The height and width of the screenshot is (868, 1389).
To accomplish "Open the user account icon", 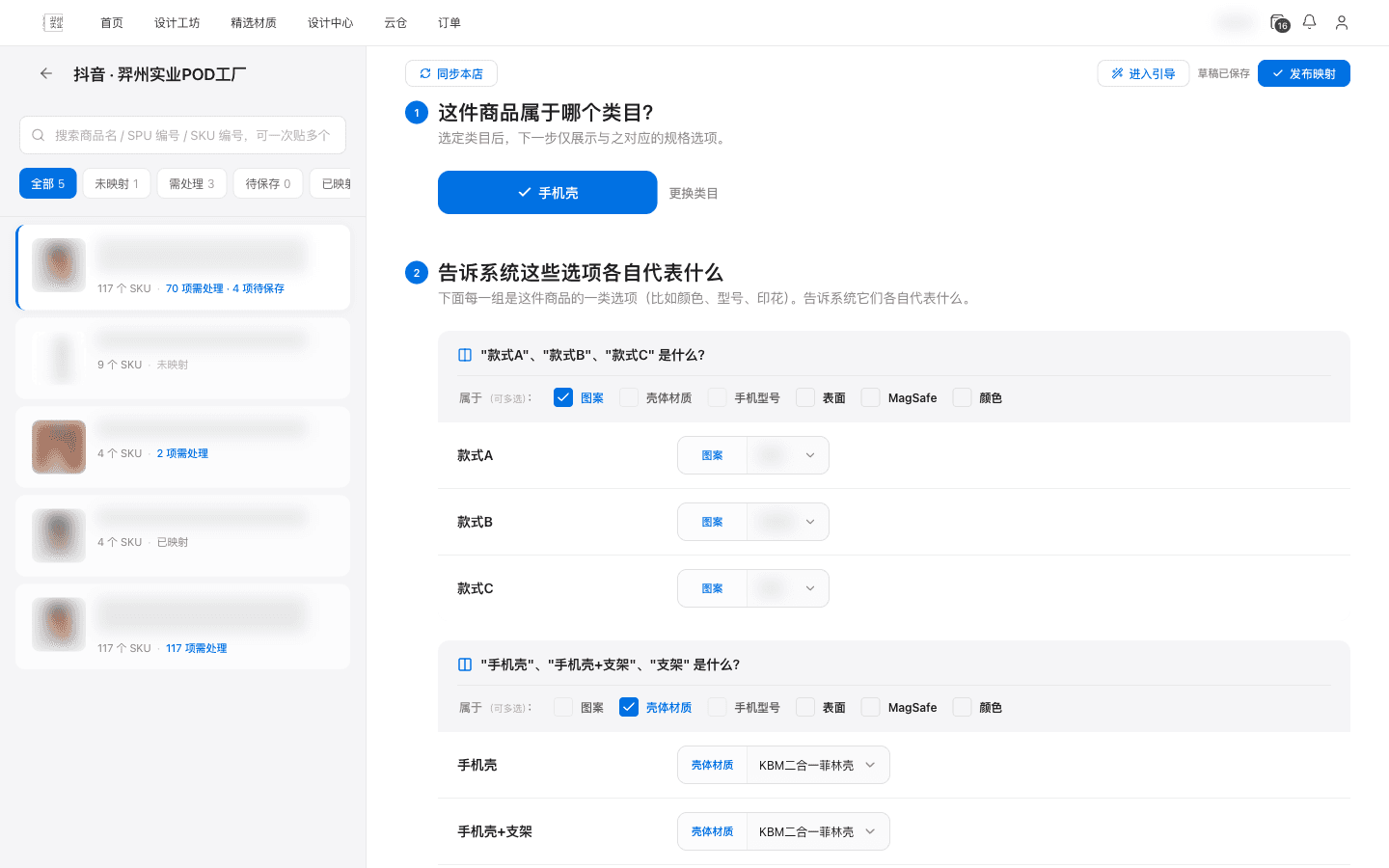I will coord(1342,22).
